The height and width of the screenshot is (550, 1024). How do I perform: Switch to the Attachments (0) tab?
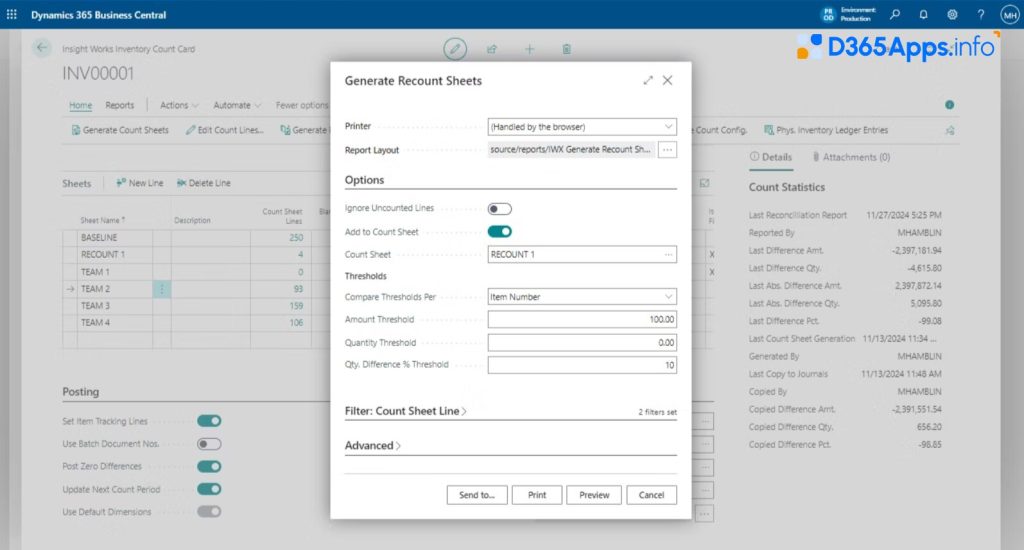point(851,157)
